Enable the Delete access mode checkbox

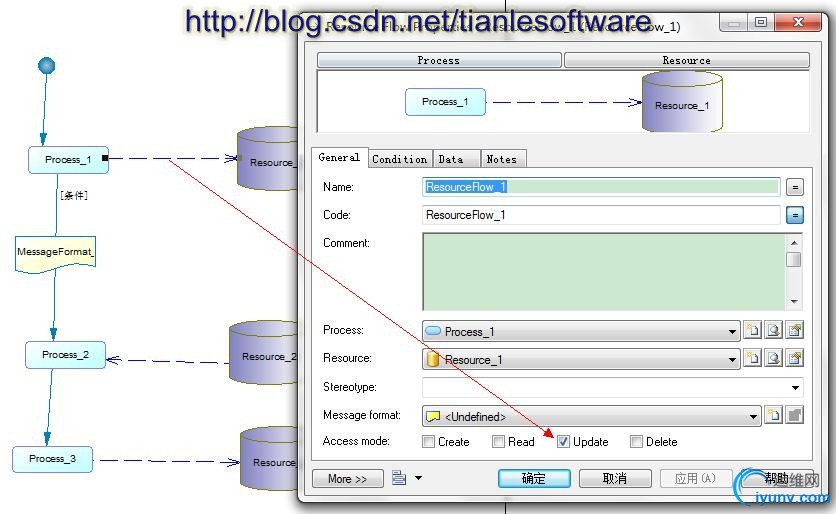click(x=636, y=441)
